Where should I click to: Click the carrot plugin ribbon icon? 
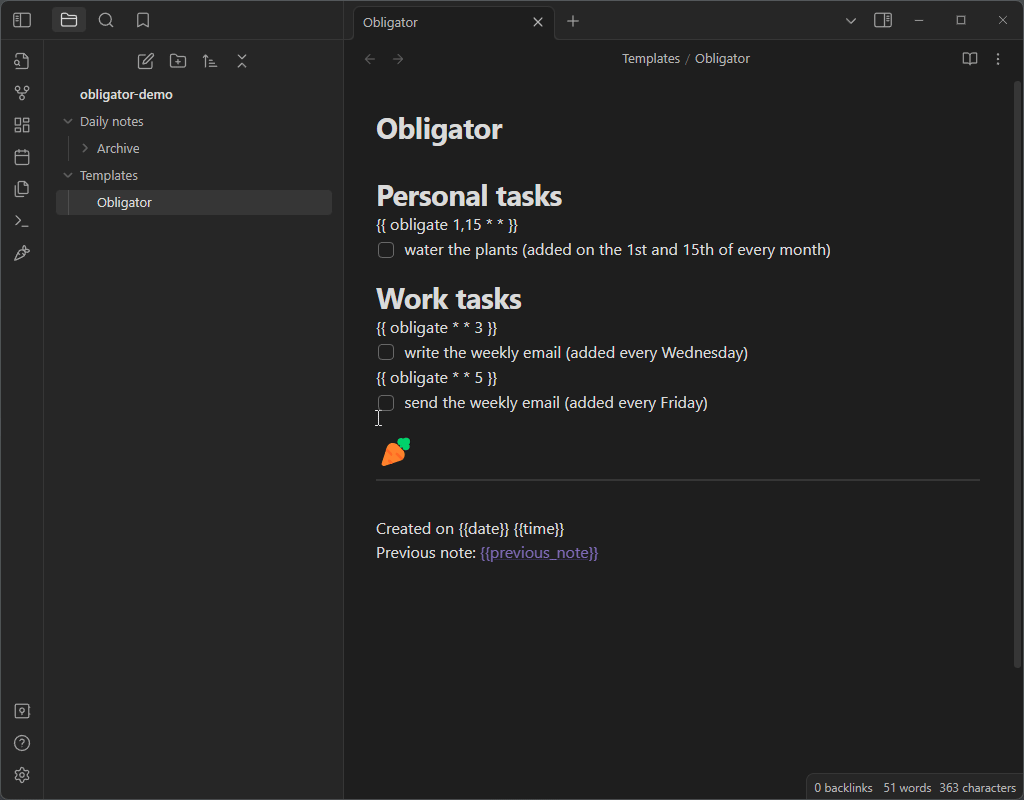pyautogui.click(x=22, y=253)
